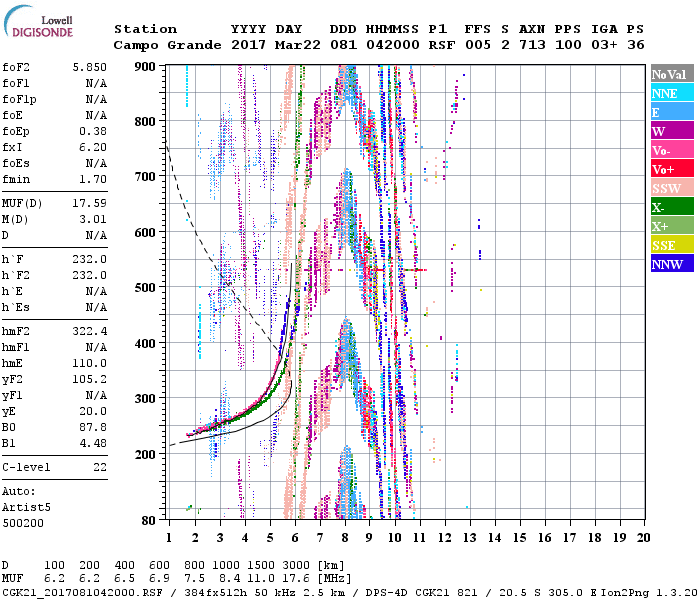Click the RSF program value

click(442, 45)
